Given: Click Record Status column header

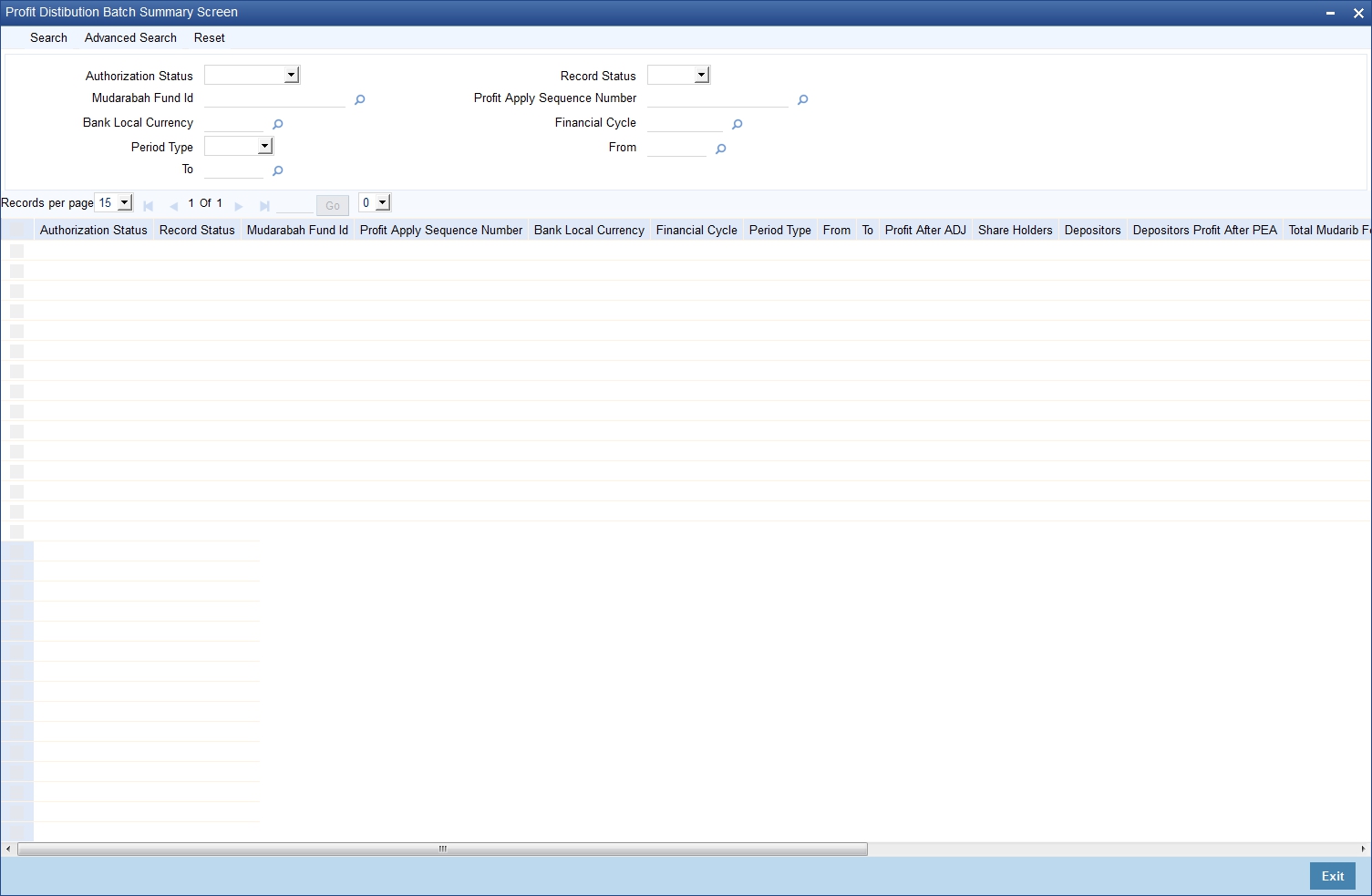Looking at the screenshot, I should coord(197,230).
